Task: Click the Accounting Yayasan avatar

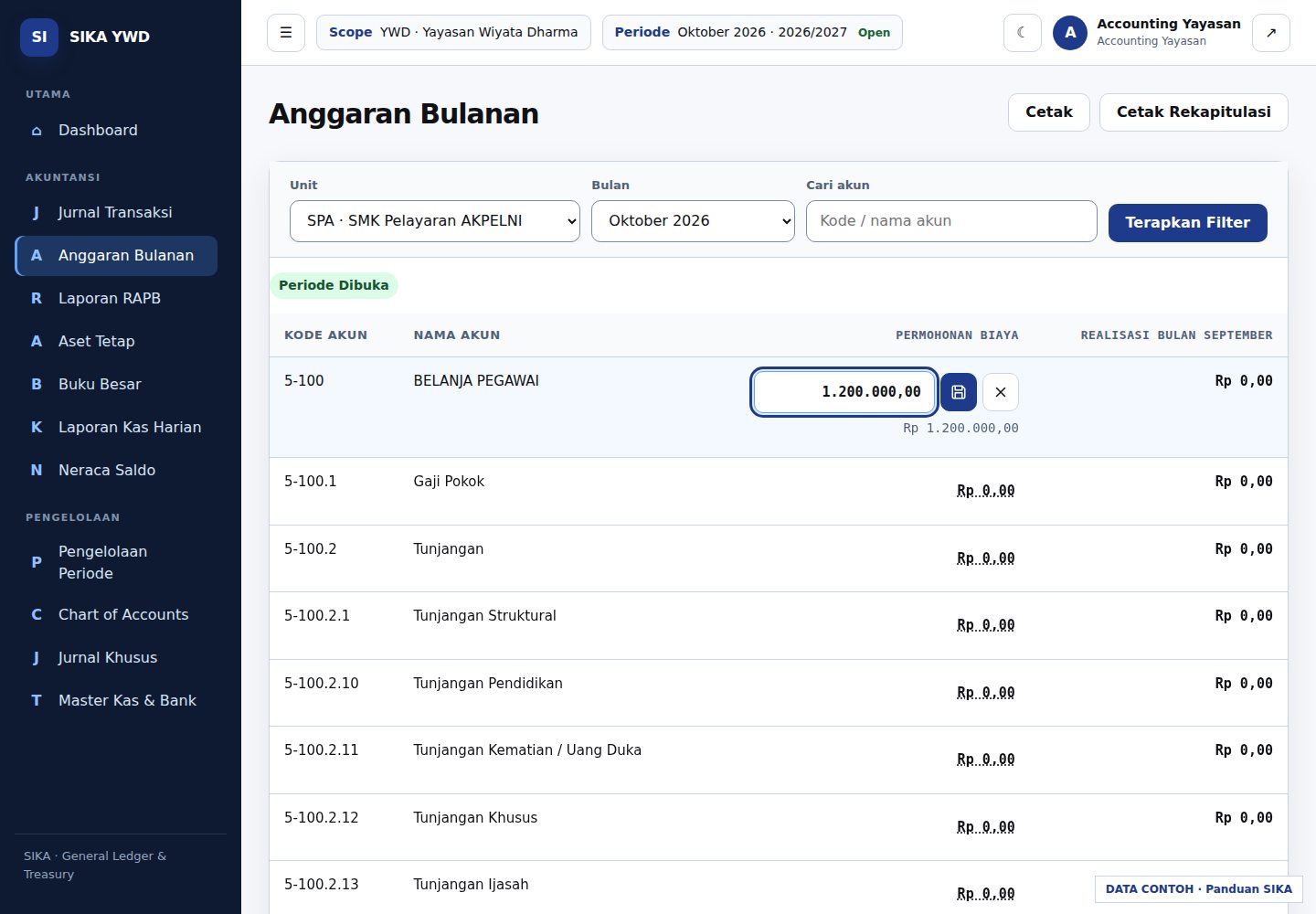Action: [1070, 33]
